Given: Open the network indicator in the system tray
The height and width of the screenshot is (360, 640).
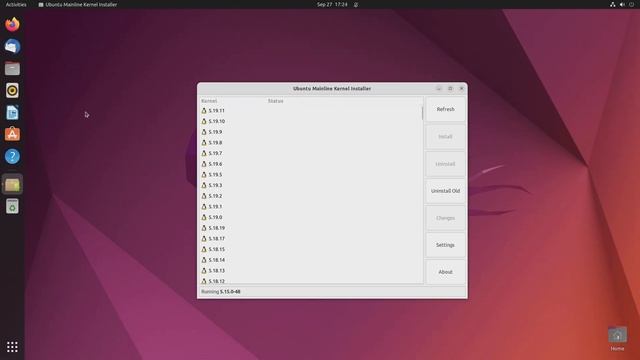Looking at the screenshot, I should [x=613, y=4].
